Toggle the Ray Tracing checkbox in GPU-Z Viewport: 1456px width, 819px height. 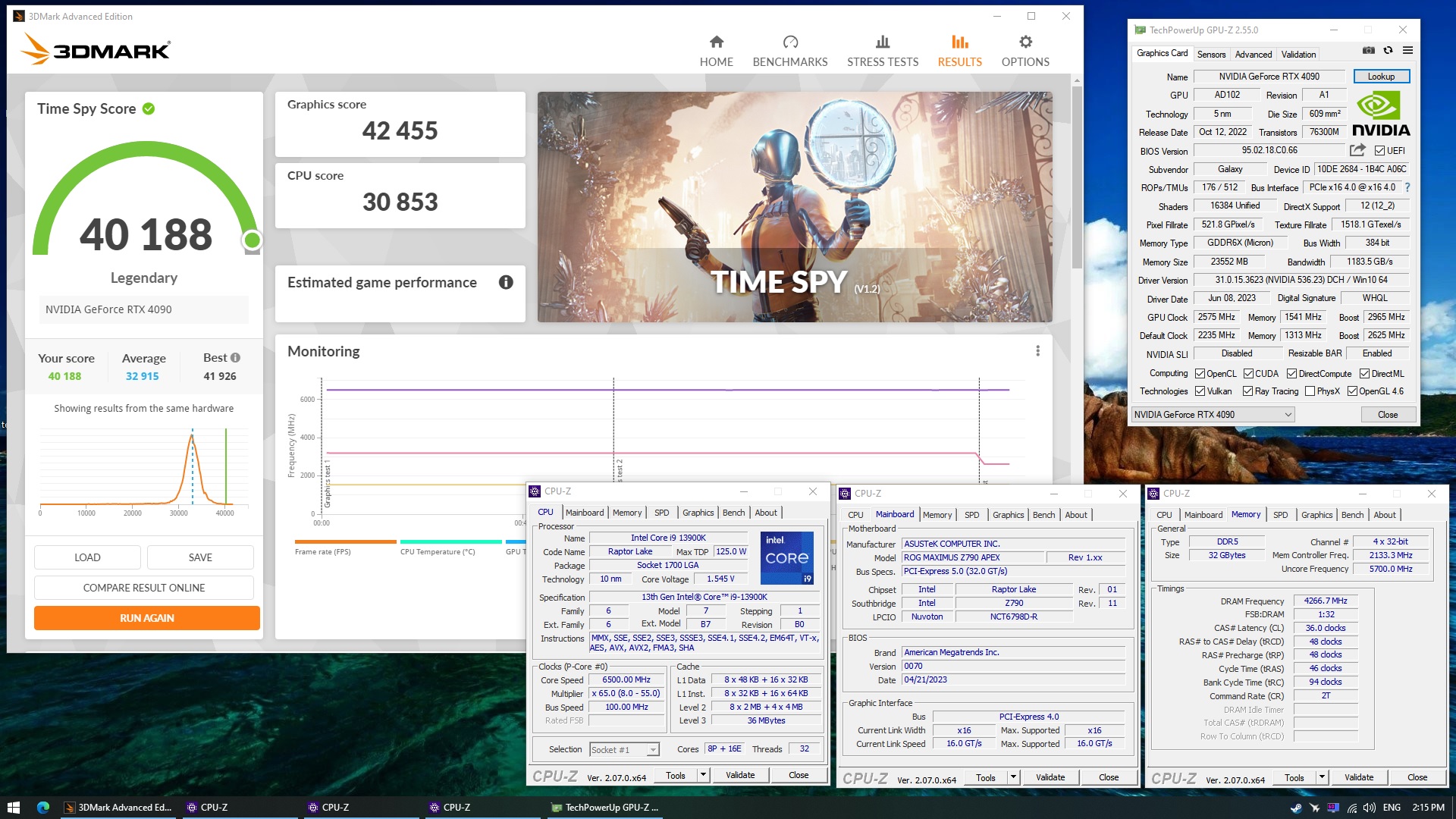click(1247, 391)
